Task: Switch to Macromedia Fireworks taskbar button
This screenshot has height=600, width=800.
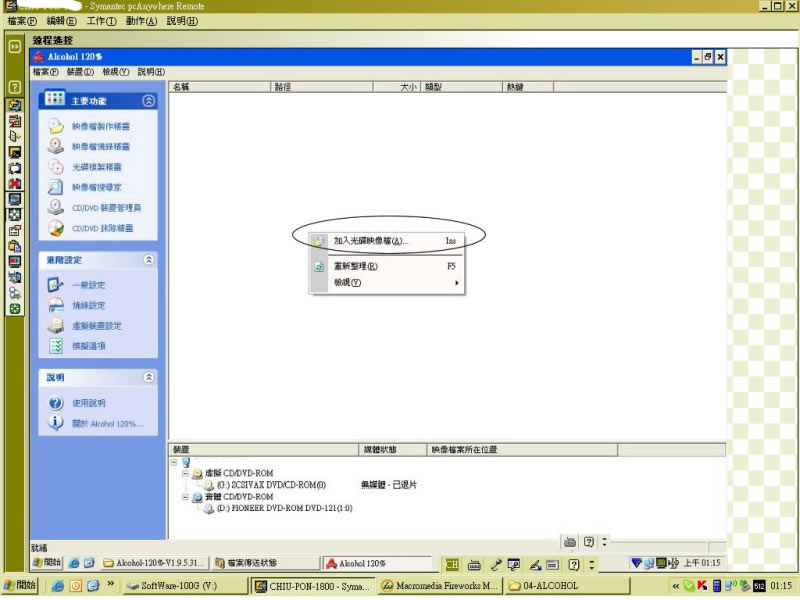Action: pos(440,586)
